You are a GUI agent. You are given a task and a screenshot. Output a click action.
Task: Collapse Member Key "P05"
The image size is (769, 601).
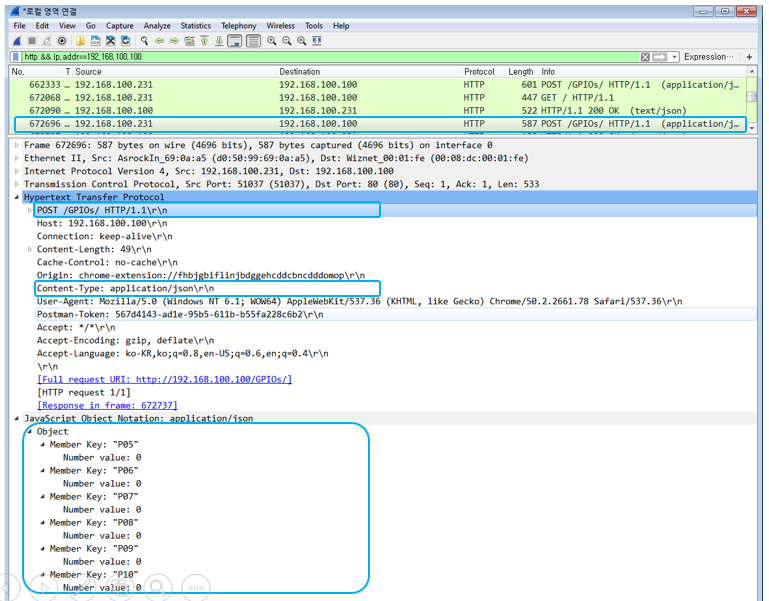tap(43, 444)
